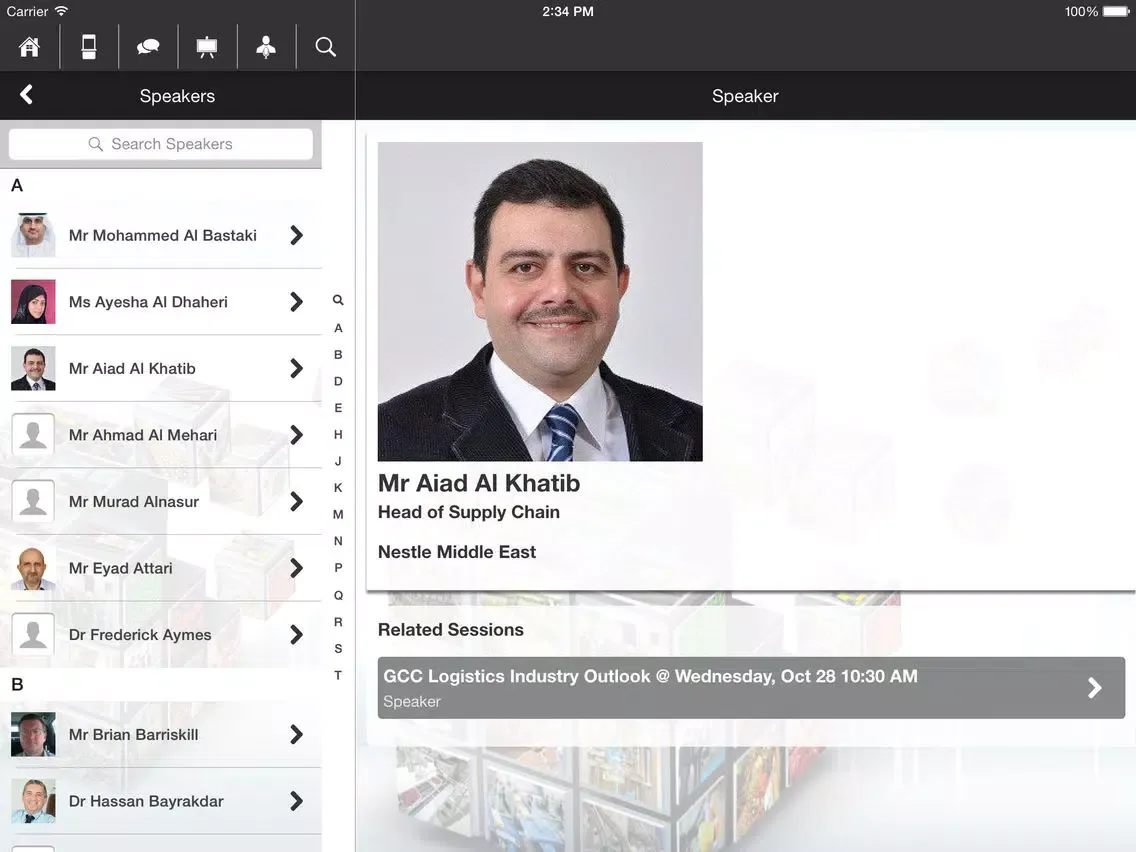Open Mr Ahmad Al Mehari's chevron
The image size is (1136, 852).
[296, 435]
